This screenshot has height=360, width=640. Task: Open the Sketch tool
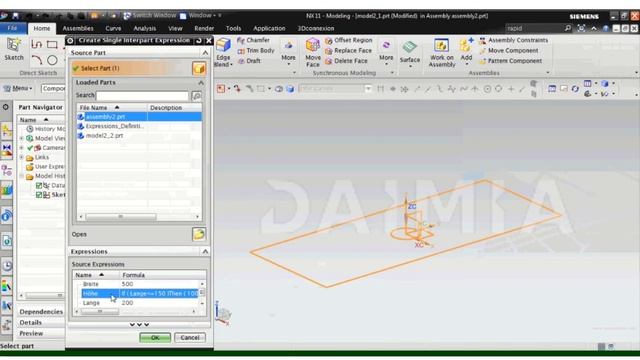click(14, 49)
